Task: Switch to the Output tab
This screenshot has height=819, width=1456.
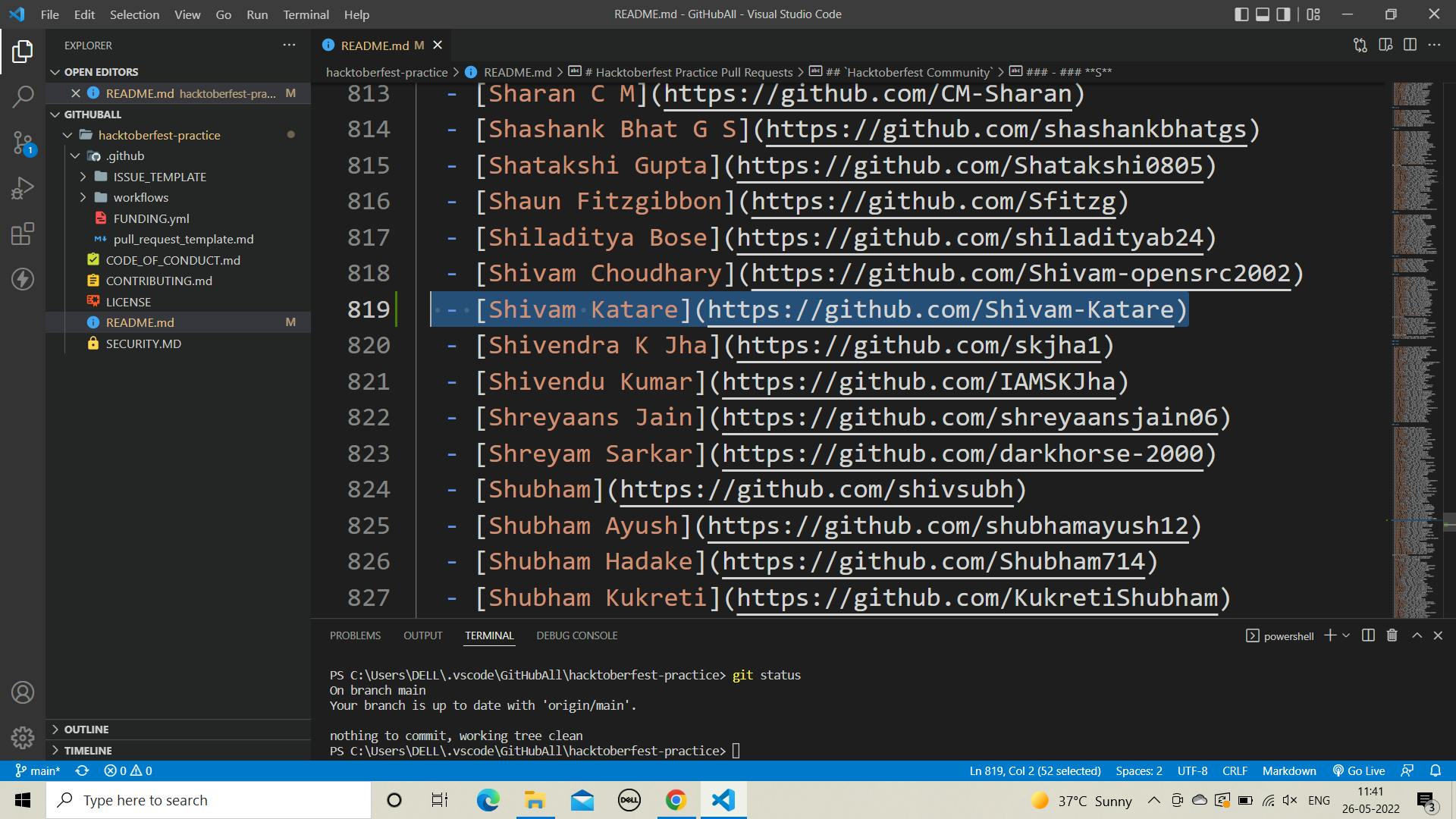Action: pyautogui.click(x=422, y=635)
